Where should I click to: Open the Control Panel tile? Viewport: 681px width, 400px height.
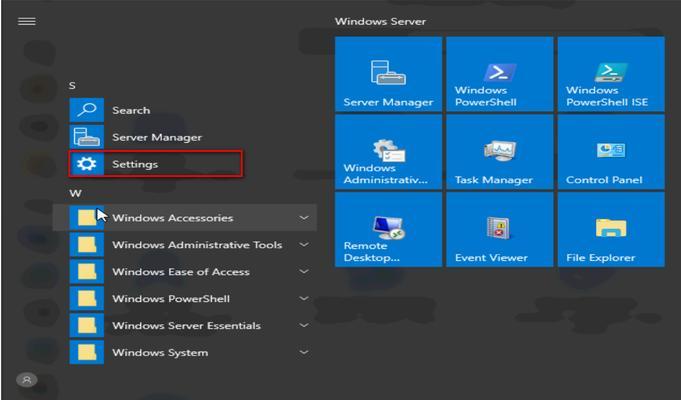click(611, 152)
